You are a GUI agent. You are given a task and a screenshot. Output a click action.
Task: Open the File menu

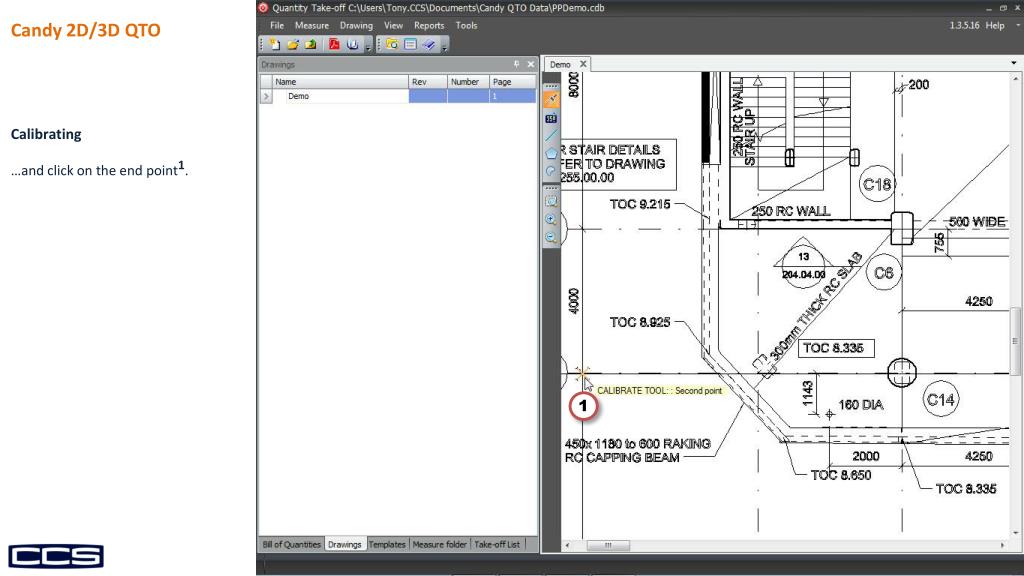tap(277, 25)
